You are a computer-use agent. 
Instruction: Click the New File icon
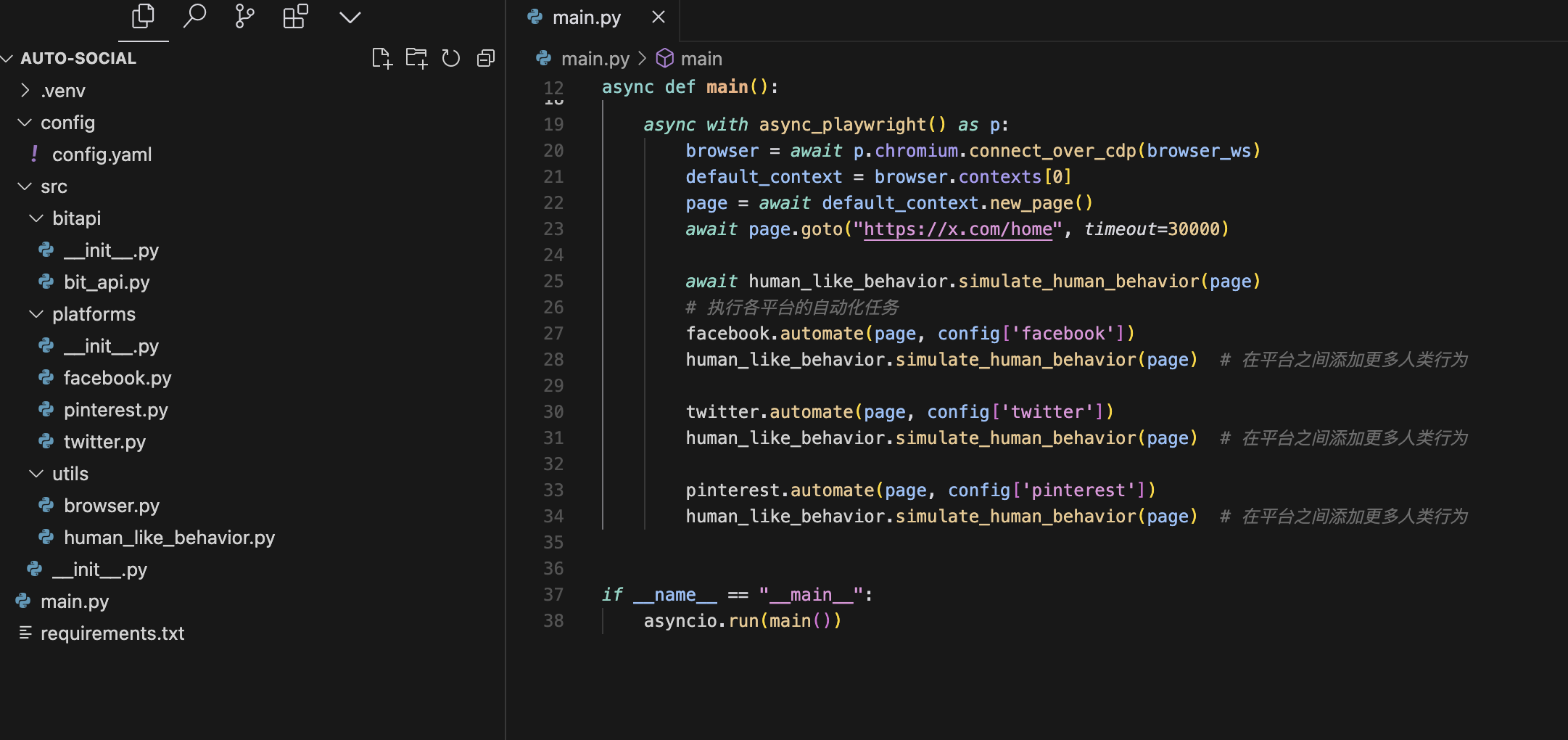pyautogui.click(x=381, y=58)
